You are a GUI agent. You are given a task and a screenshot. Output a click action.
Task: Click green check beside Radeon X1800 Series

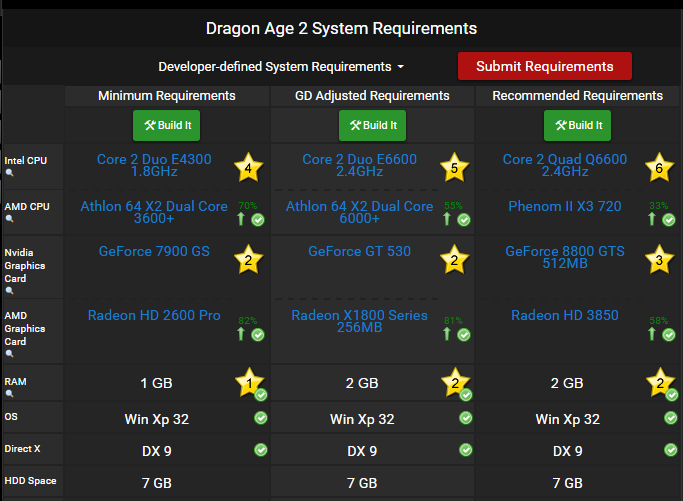(x=464, y=335)
